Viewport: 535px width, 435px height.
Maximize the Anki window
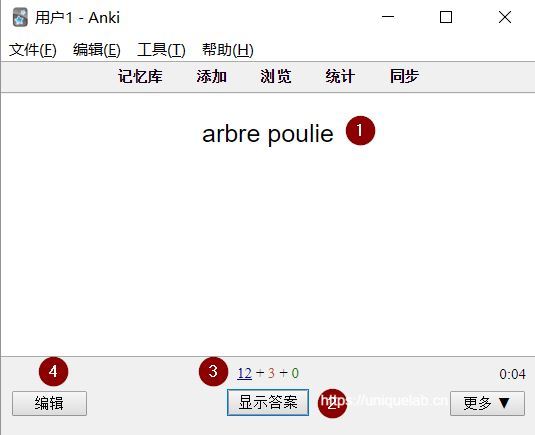pyautogui.click(x=446, y=17)
